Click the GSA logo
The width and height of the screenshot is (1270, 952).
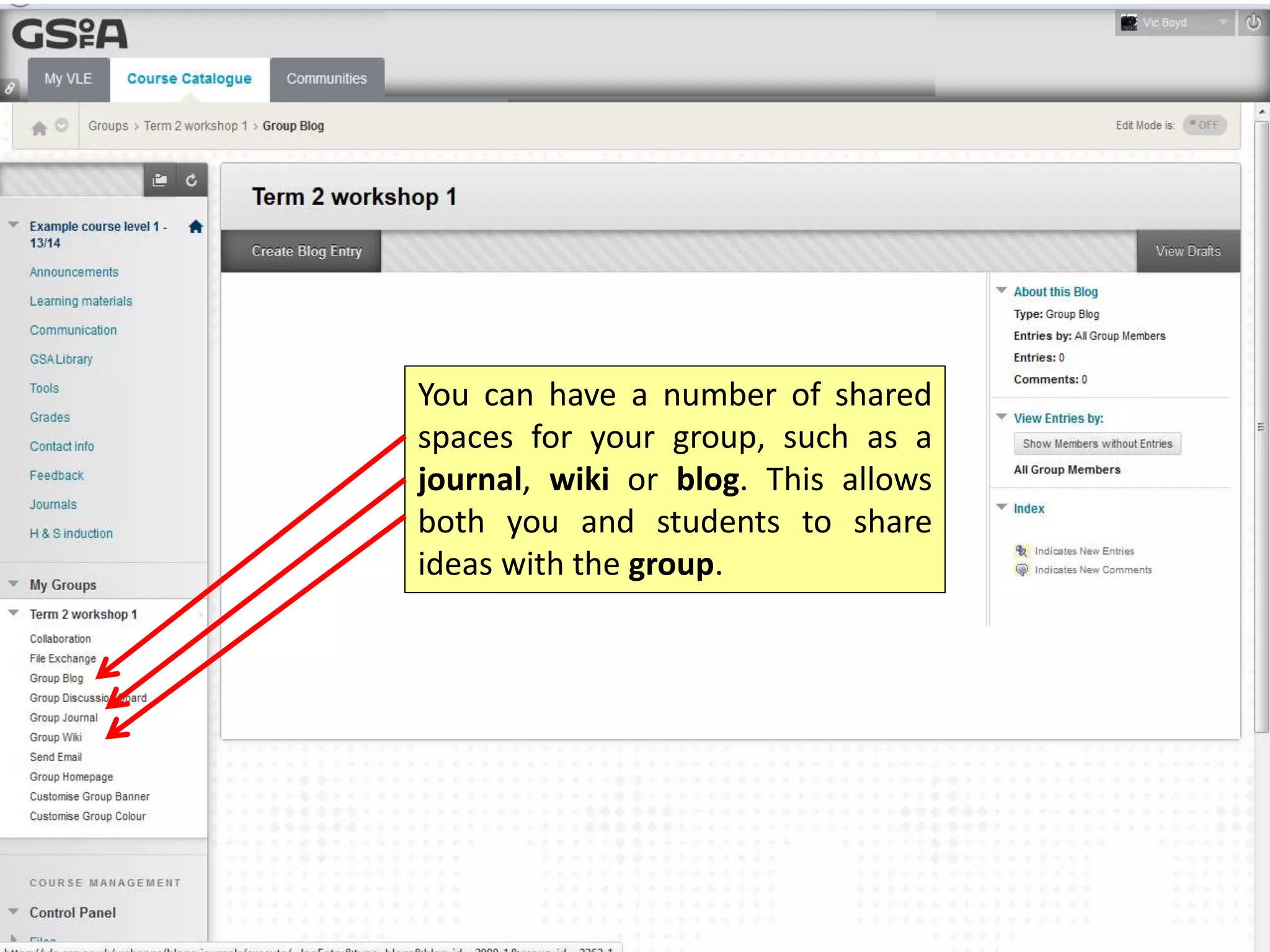(x=69, y=33)
